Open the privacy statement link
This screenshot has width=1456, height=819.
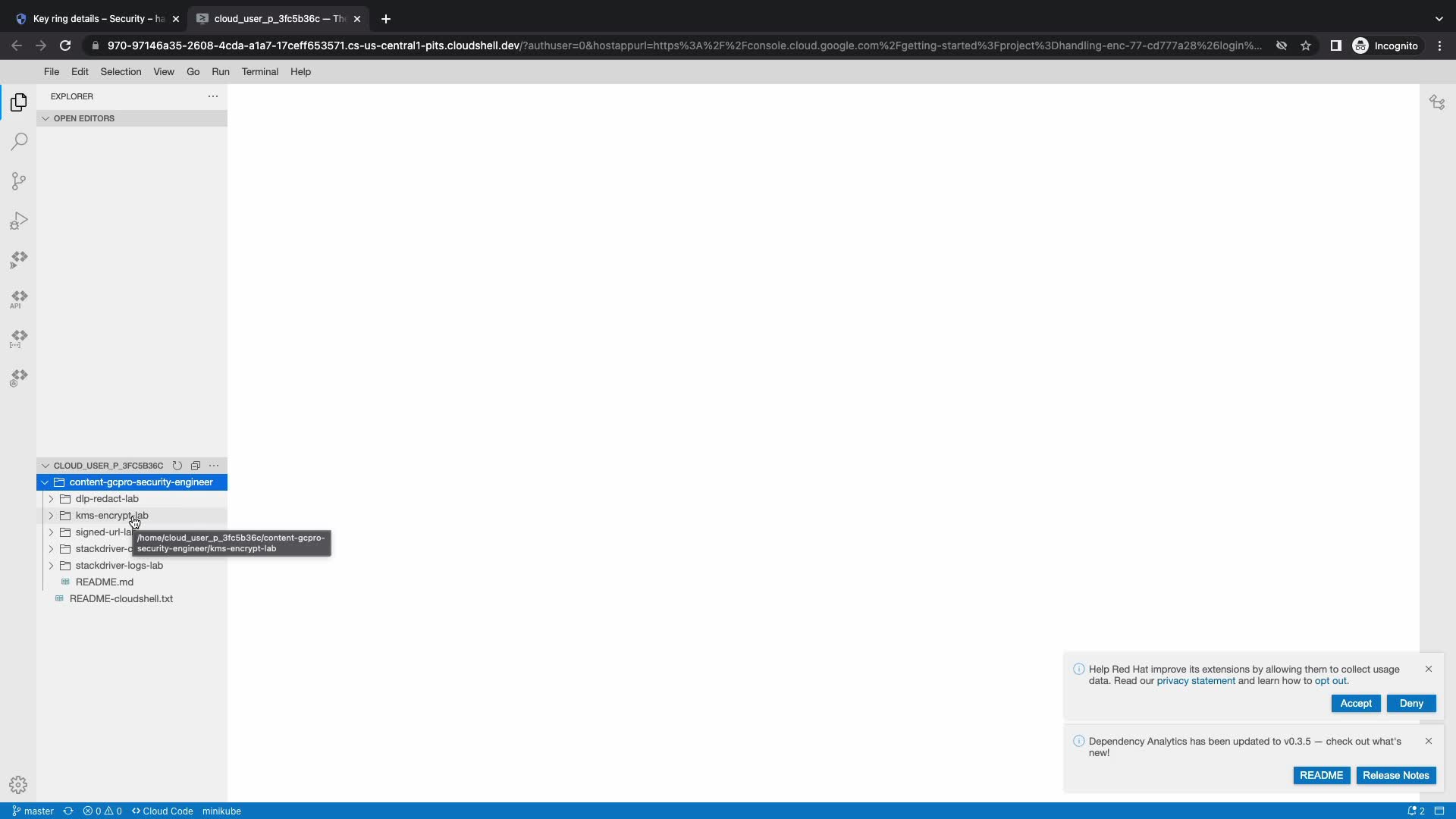click(x=1195, y=680)
